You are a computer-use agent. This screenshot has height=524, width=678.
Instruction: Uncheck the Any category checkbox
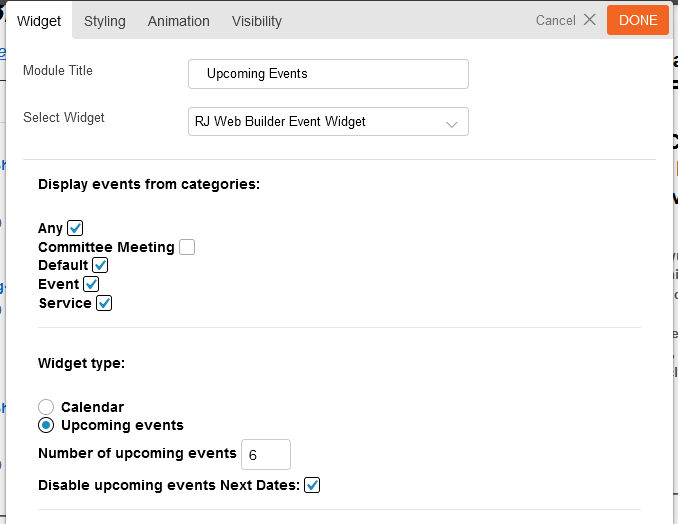75,228
